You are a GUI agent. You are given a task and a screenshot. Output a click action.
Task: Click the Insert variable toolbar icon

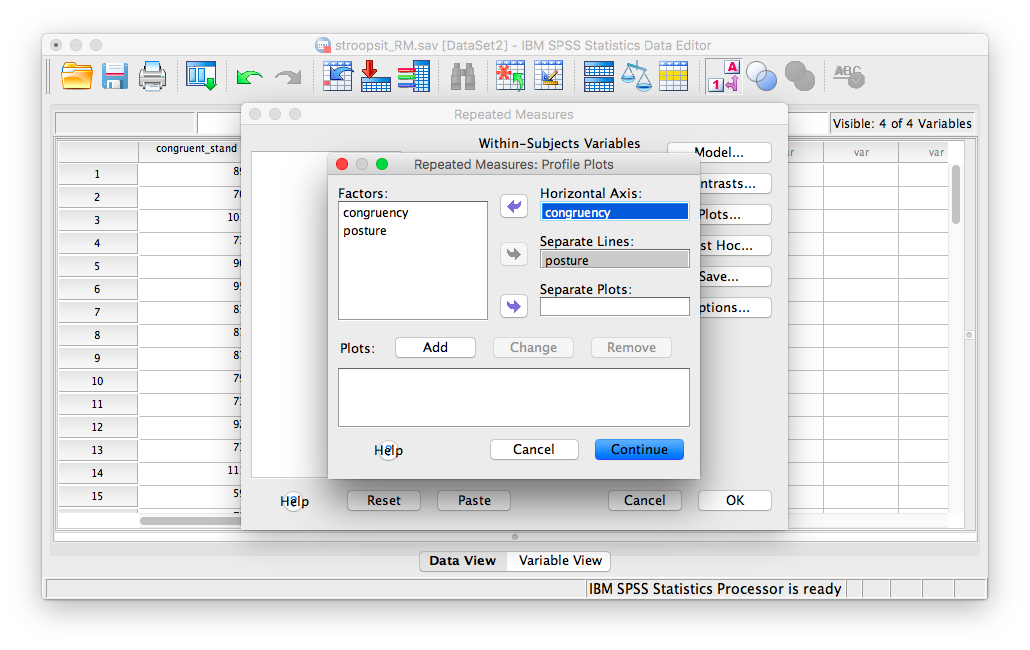click(549, 76)
